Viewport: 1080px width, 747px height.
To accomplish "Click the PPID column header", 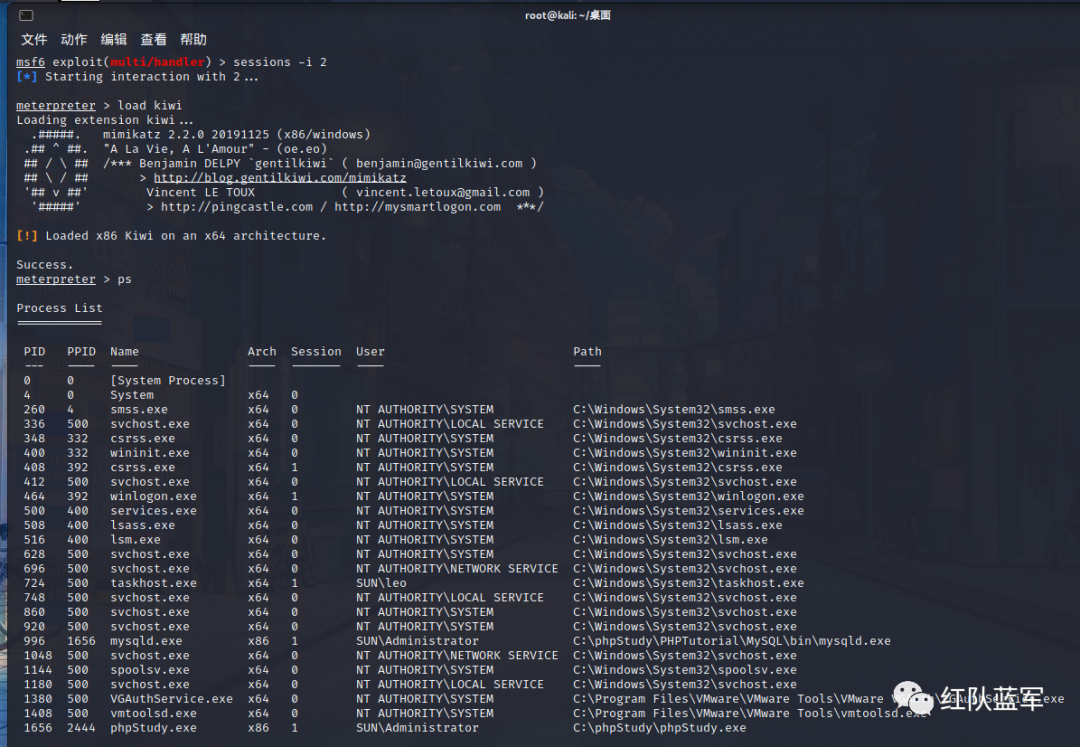I will [x=81, y=351].
